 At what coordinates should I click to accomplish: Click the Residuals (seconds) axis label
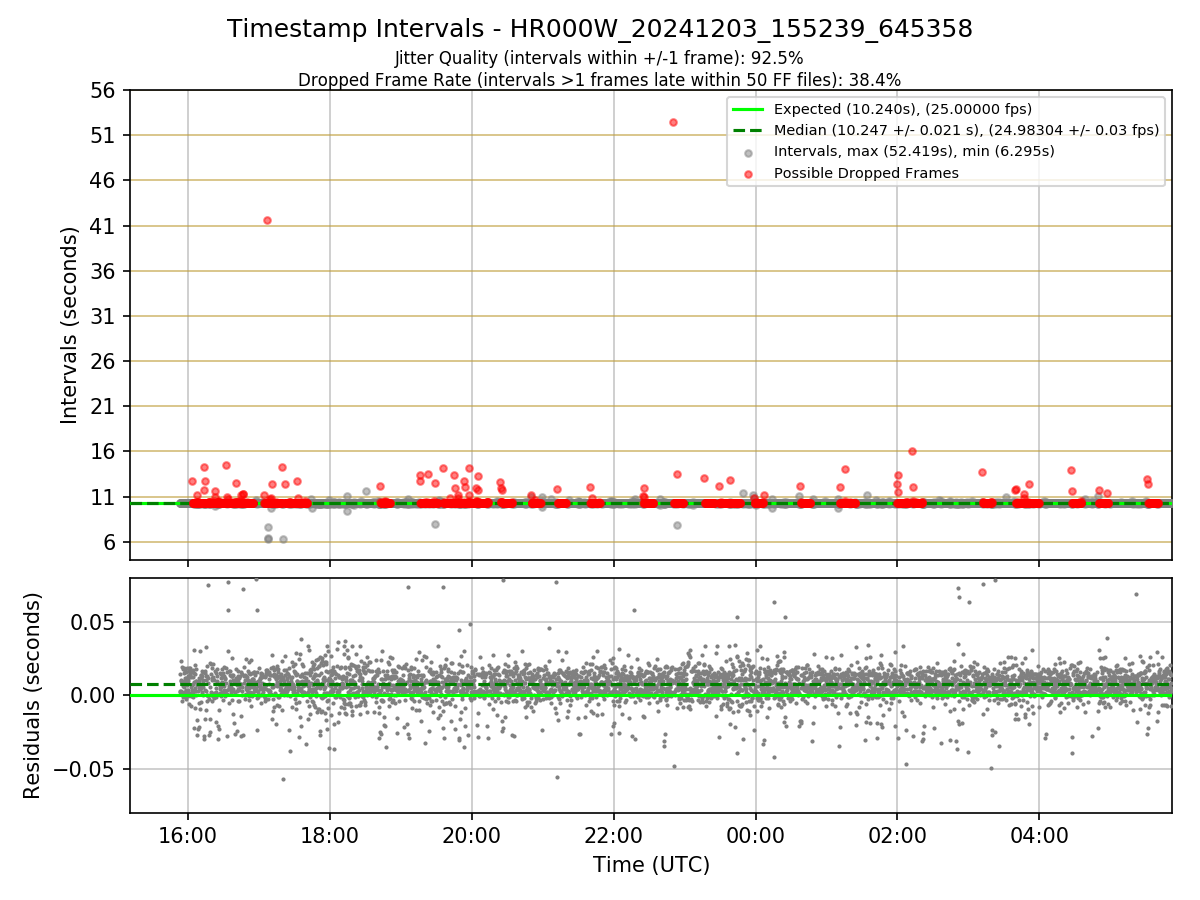(32, 696)
